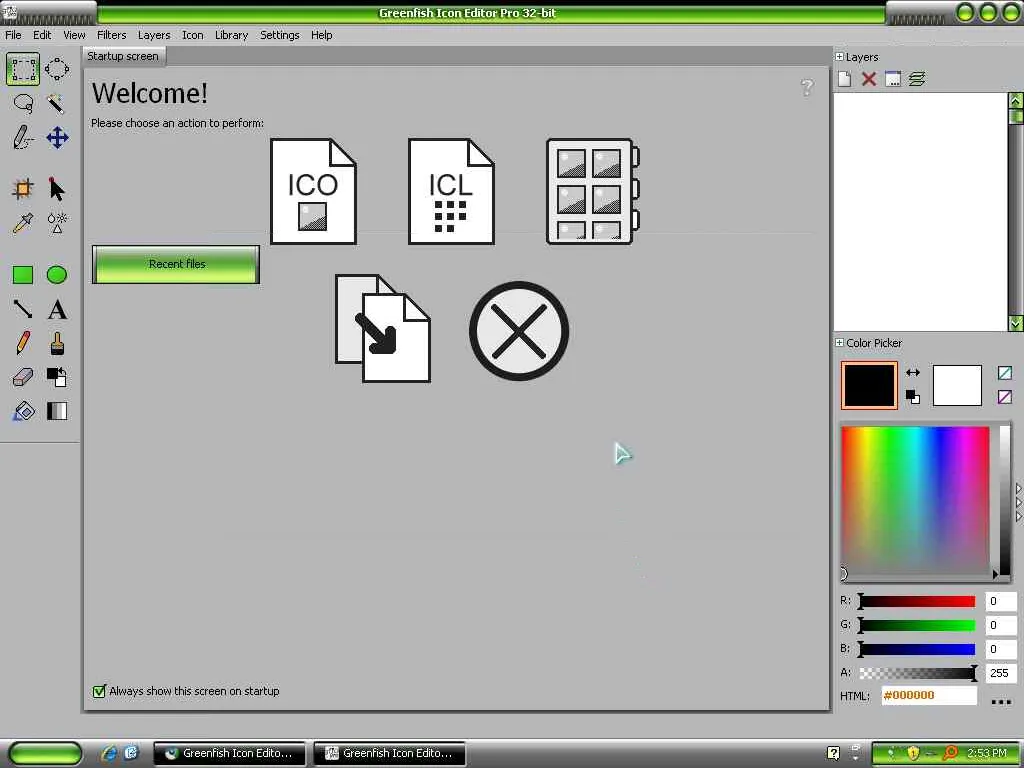Screen dimensions: 1024x768
Task: Open the Filters menu
Action: pos(112,35)
